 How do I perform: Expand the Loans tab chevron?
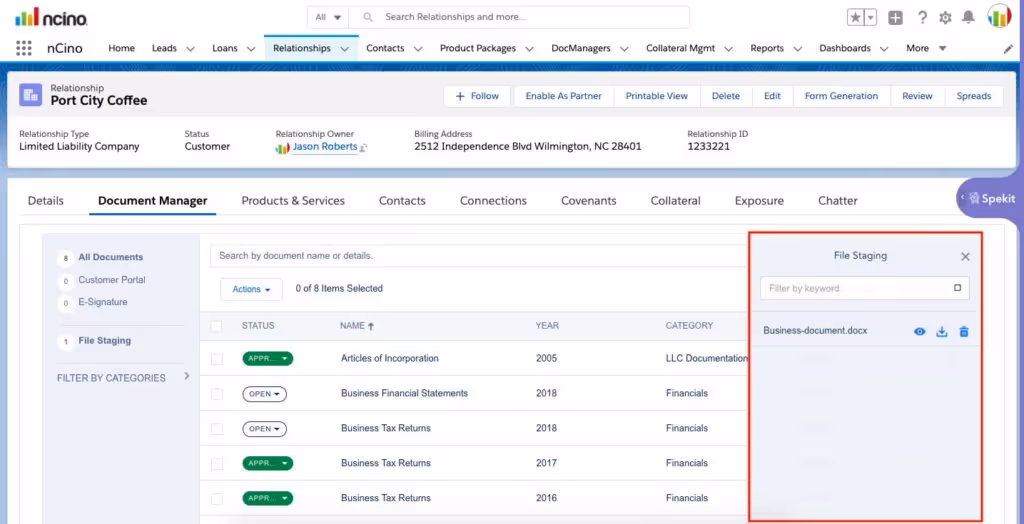tap(250, 48)
